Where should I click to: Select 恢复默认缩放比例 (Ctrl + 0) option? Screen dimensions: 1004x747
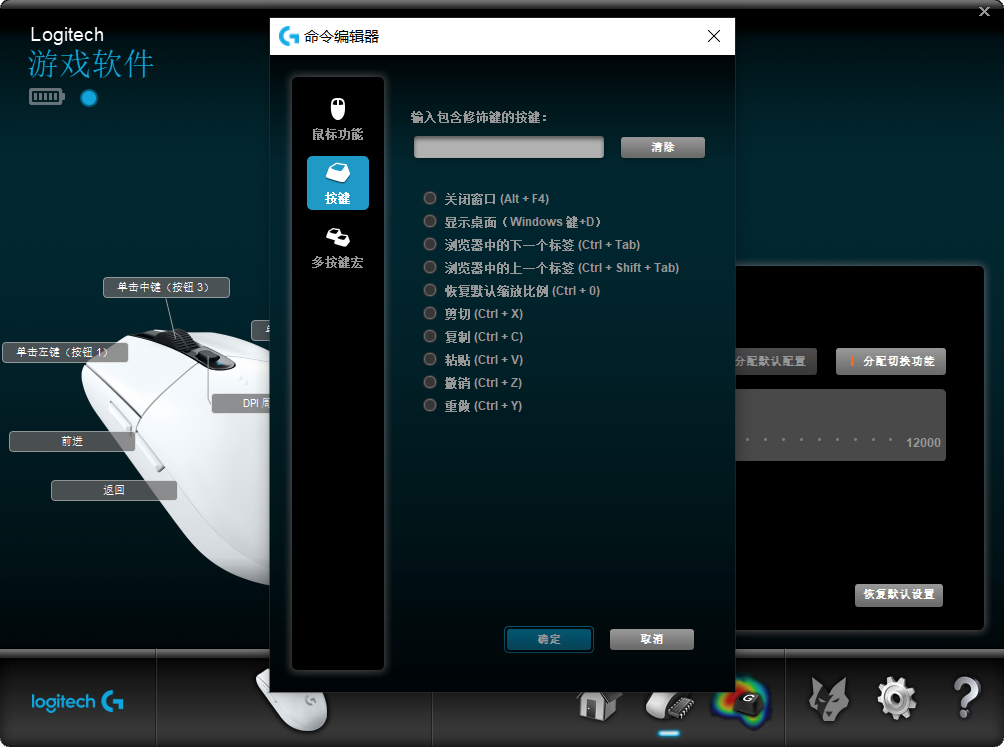[x=512, y=291]
